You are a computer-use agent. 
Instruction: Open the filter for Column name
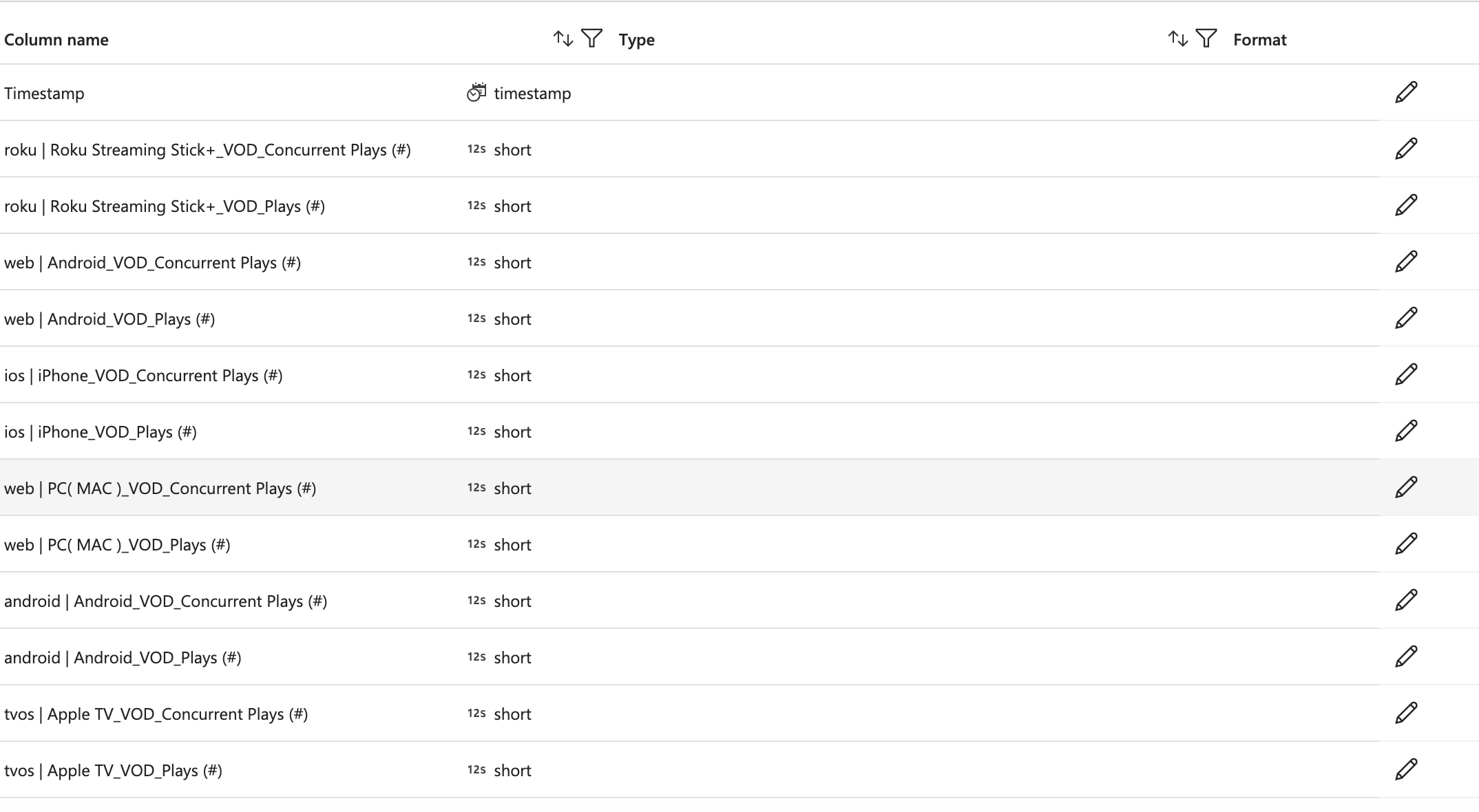click(592, 39)
